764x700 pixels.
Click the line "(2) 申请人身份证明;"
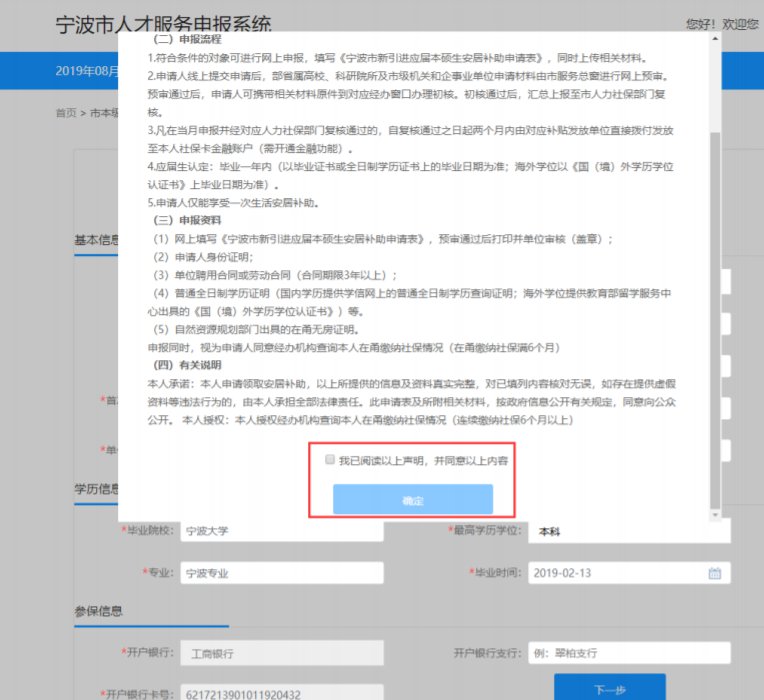click(x=203, y=257)
